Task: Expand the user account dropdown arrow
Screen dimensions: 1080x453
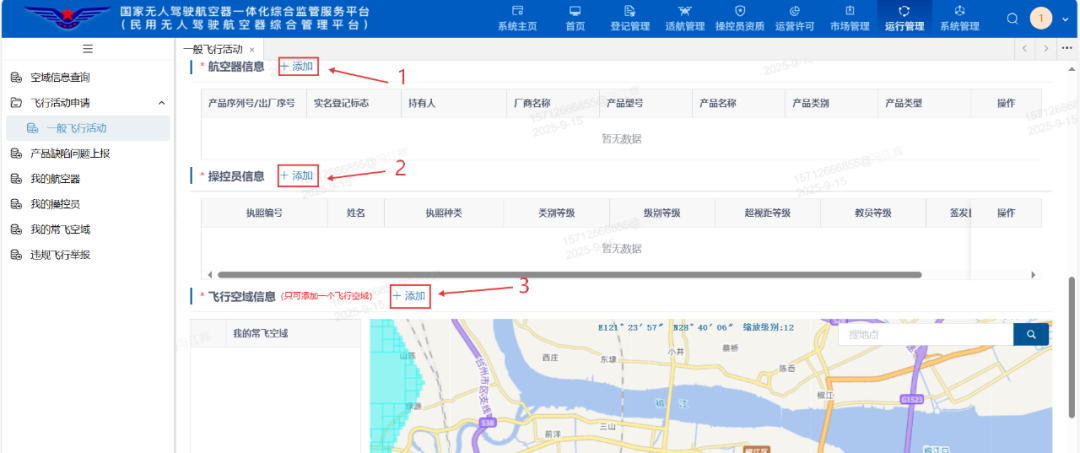Action: click(x=1066, y=19)
